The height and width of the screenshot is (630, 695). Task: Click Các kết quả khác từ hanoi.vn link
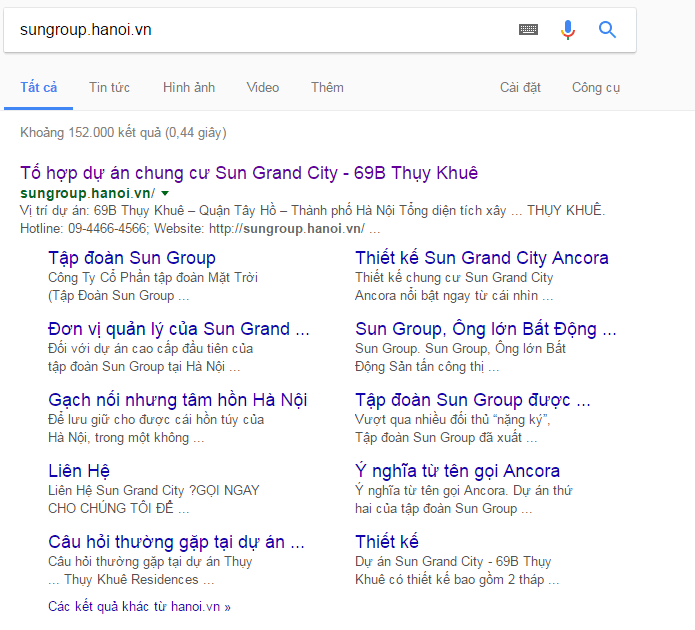pos(139,607)
